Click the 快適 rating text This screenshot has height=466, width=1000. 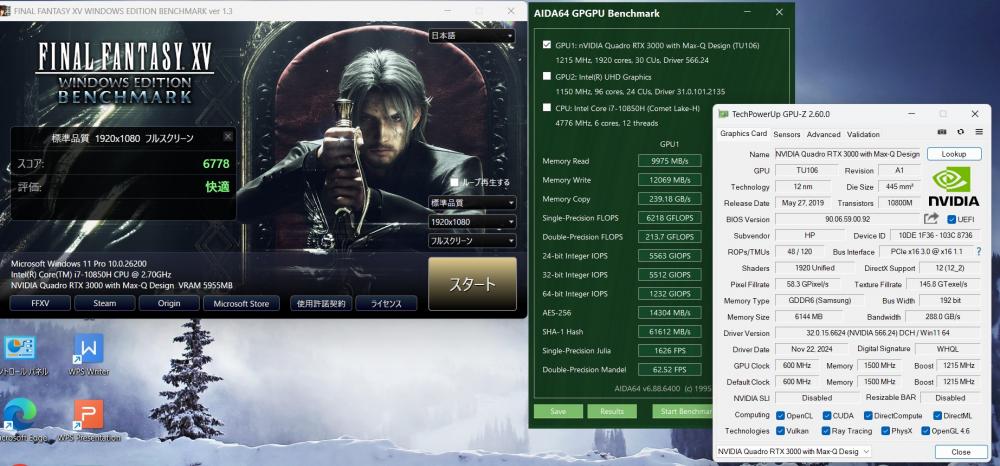coord(217,187)
